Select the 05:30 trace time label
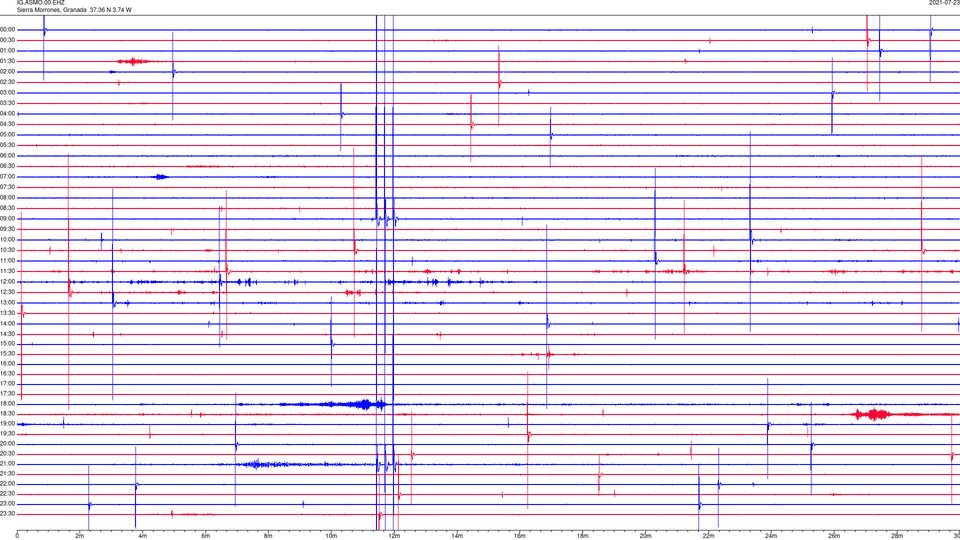The width and height of the screenshot is (960, 540). pos(8,145)
